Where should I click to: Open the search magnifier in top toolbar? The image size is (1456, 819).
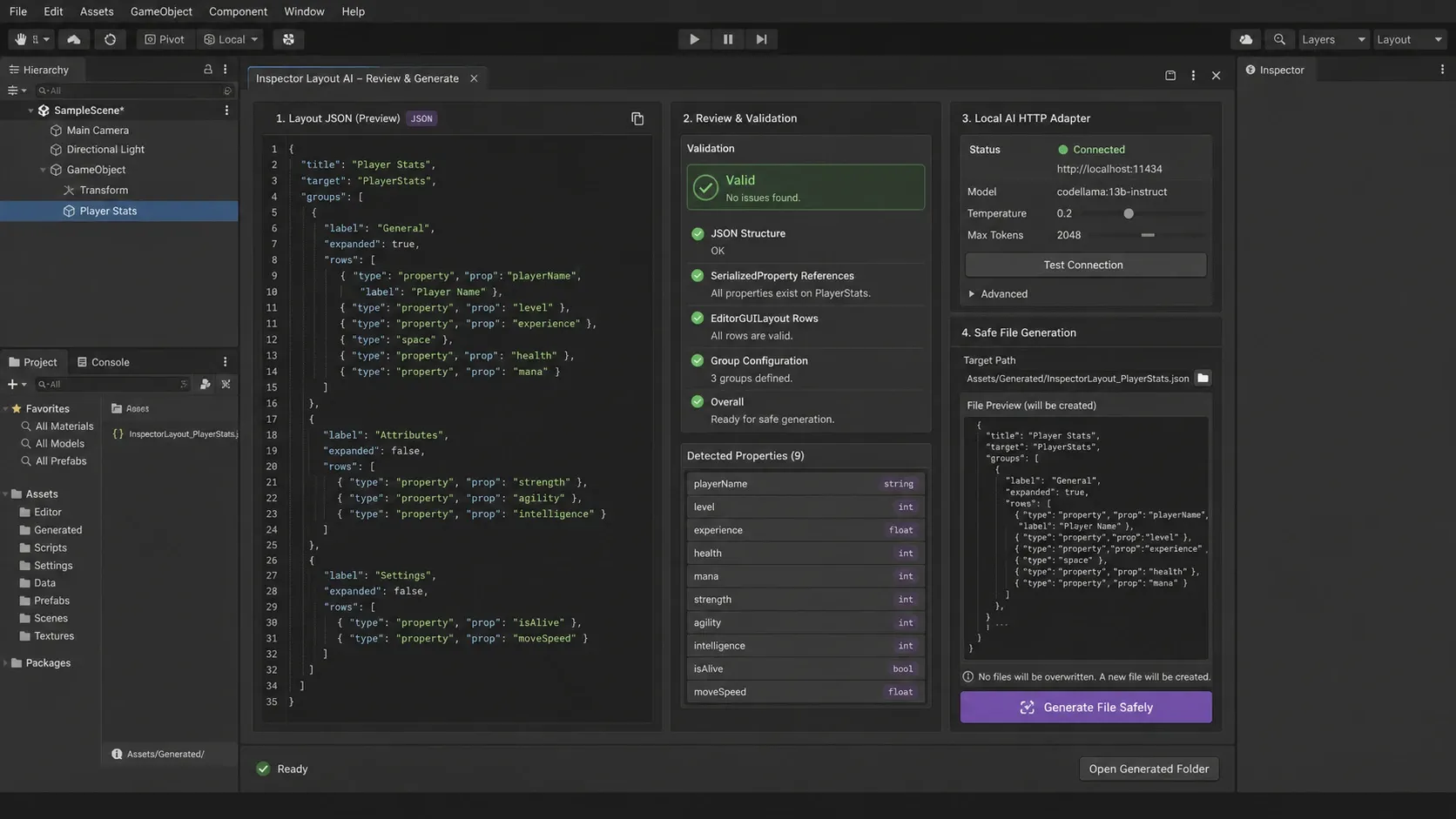click(1279, 39)
